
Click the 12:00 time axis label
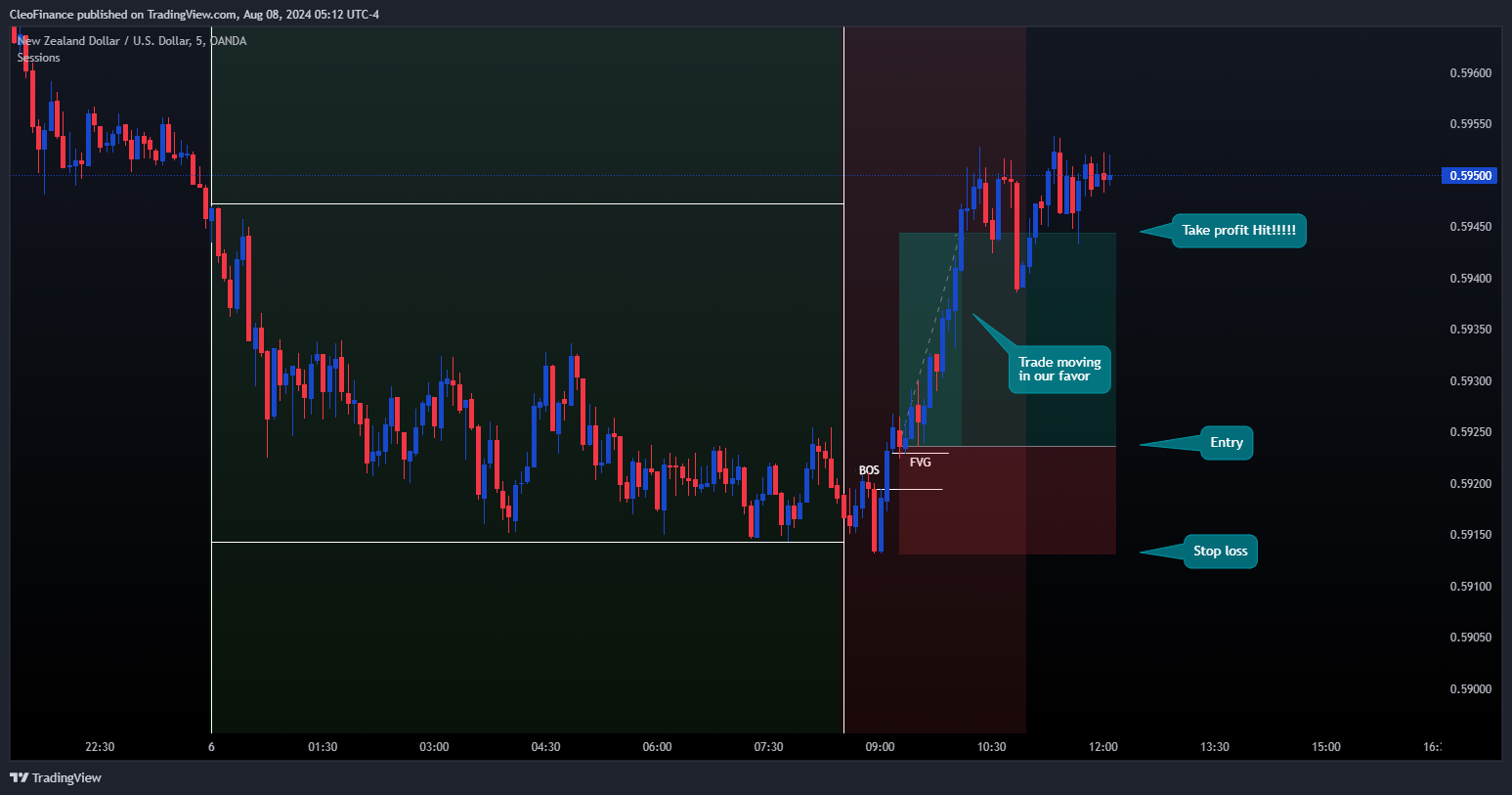click(1102, 747)
